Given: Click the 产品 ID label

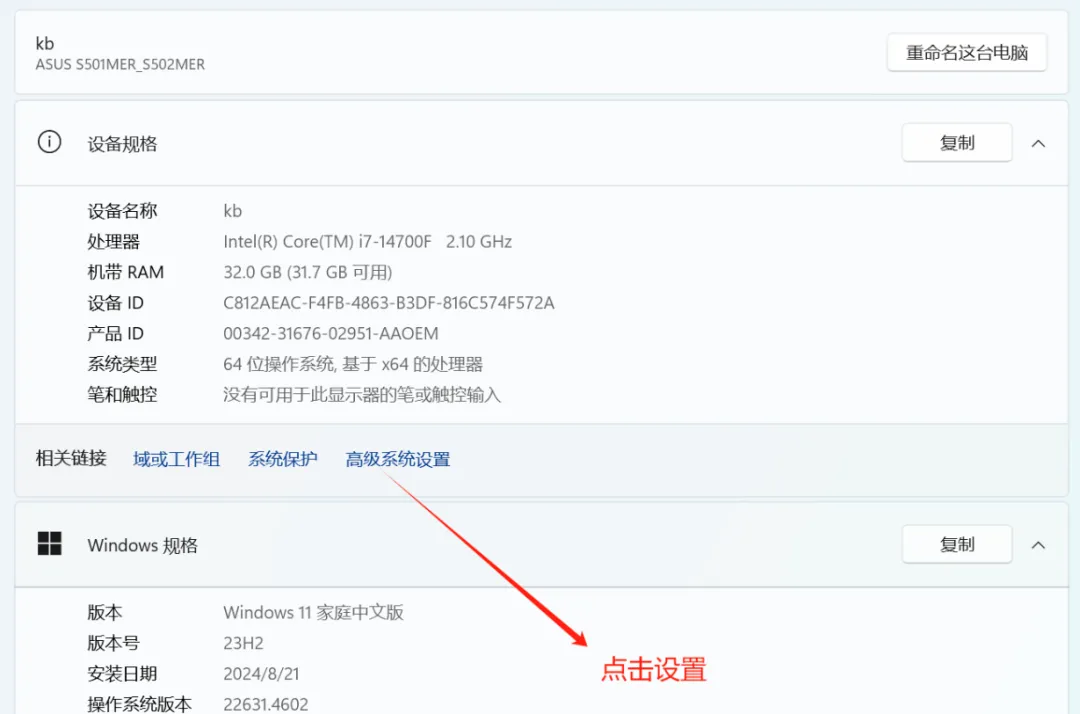Looking at the screenshot, I should point(115,333).
